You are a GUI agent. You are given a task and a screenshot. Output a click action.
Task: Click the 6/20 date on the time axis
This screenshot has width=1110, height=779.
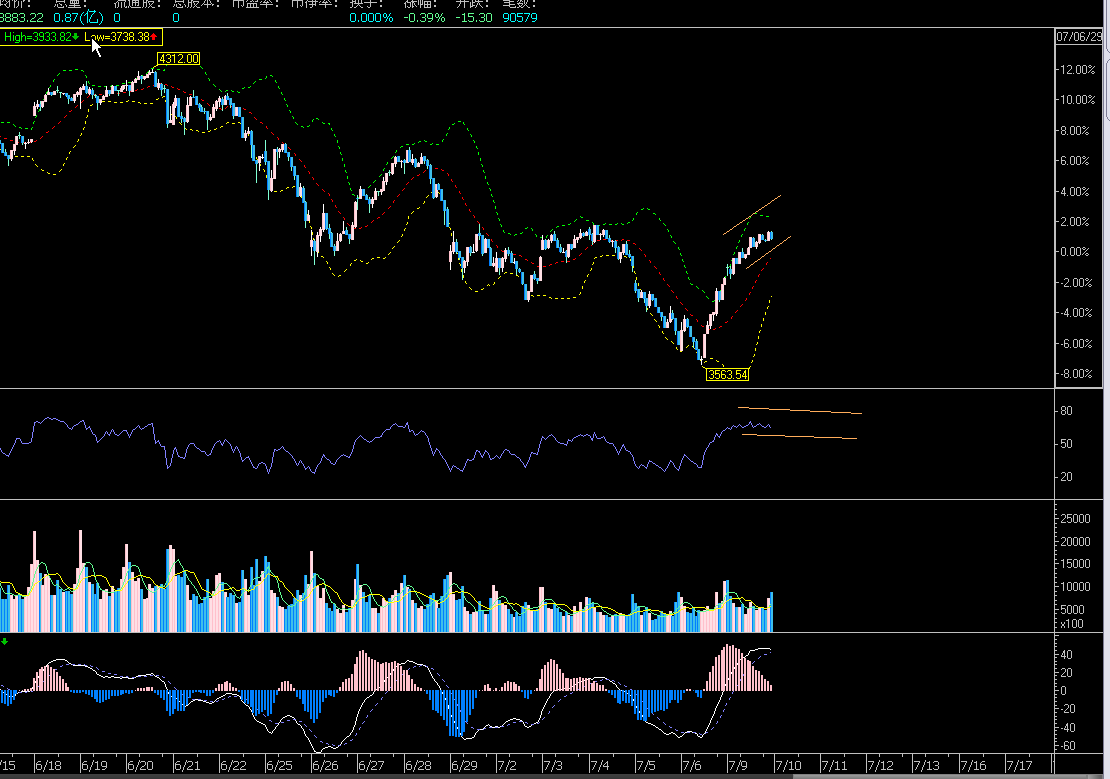140,765
